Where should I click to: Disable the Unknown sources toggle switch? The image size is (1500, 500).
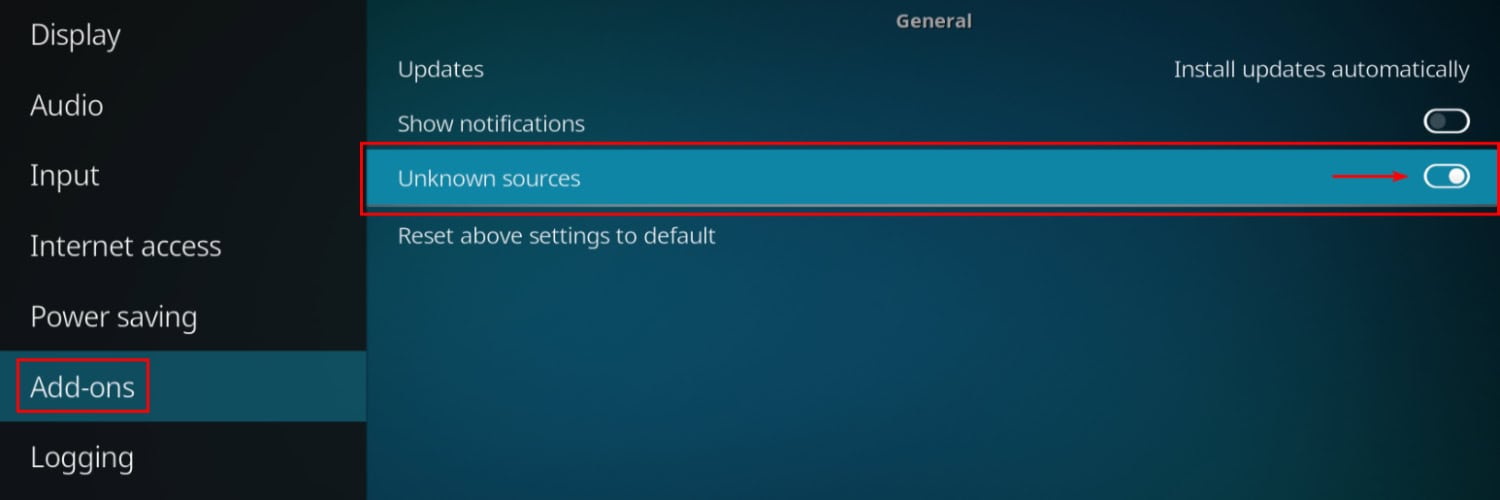[x=1446, y=177]
